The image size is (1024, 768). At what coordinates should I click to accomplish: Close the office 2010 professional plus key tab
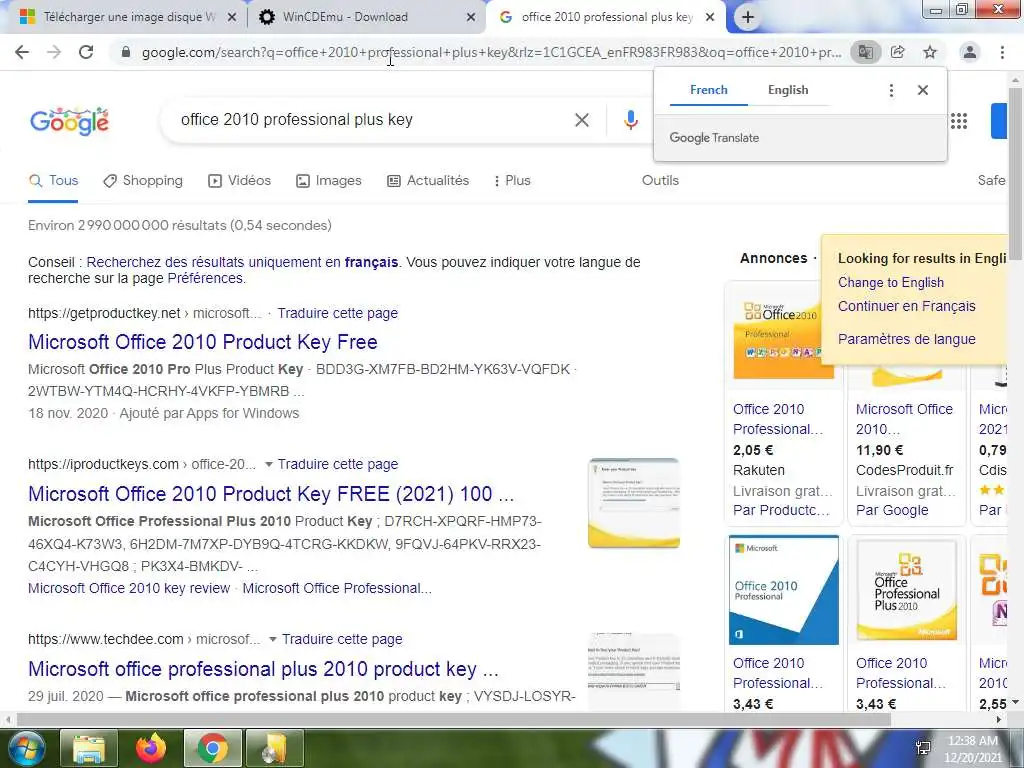coord(710,18)
